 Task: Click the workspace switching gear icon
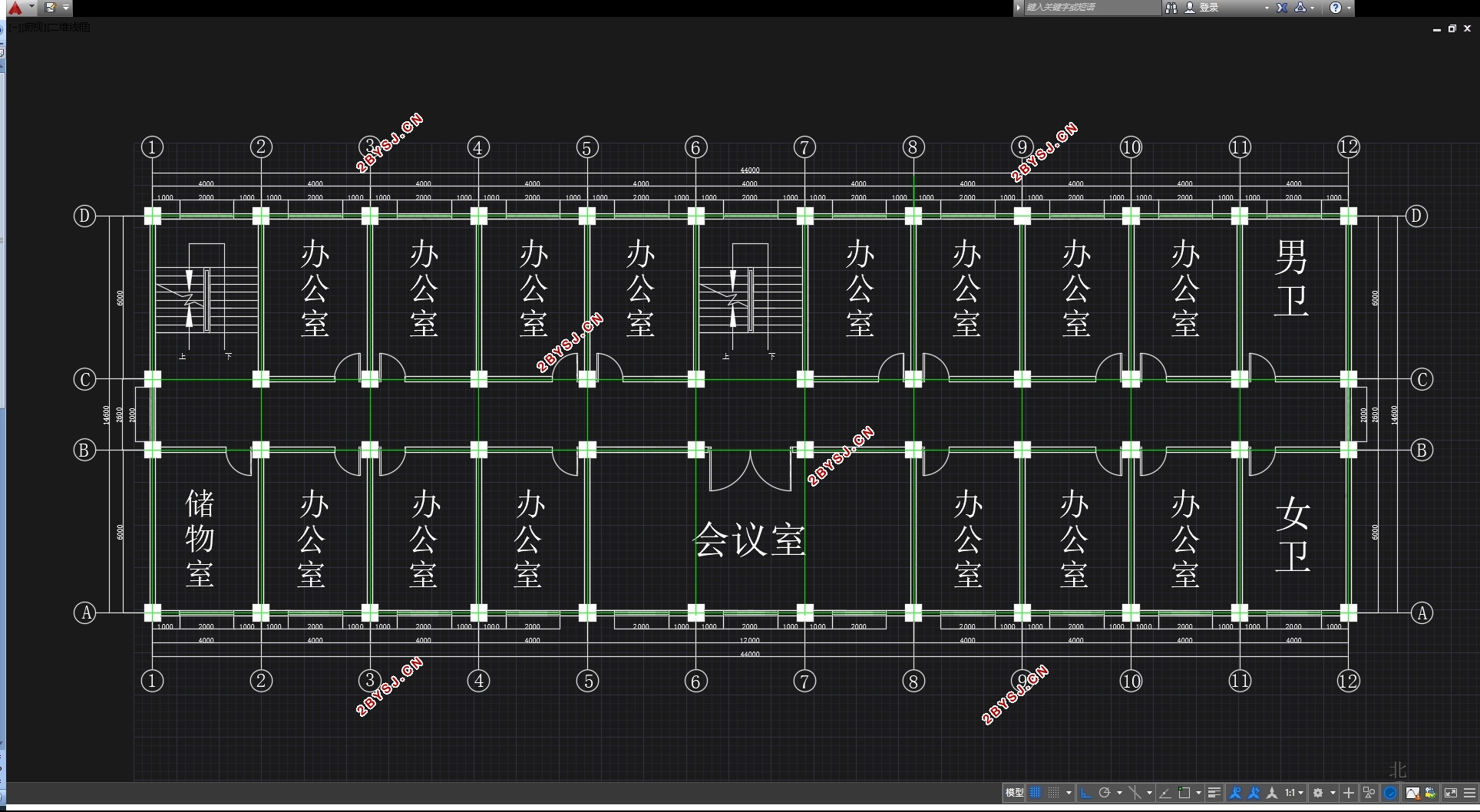pos(1318,793)
